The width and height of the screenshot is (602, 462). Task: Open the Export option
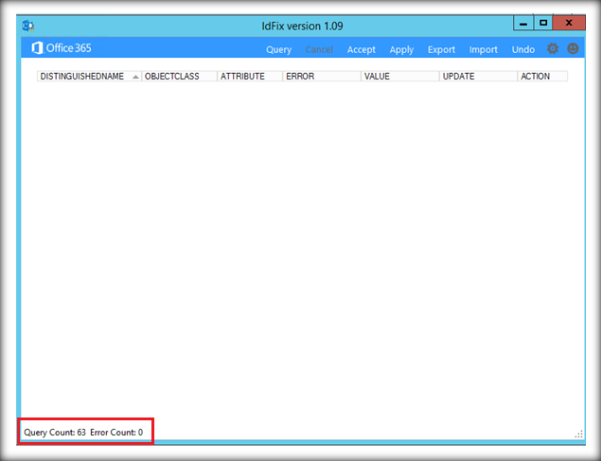tap(442, 50)
